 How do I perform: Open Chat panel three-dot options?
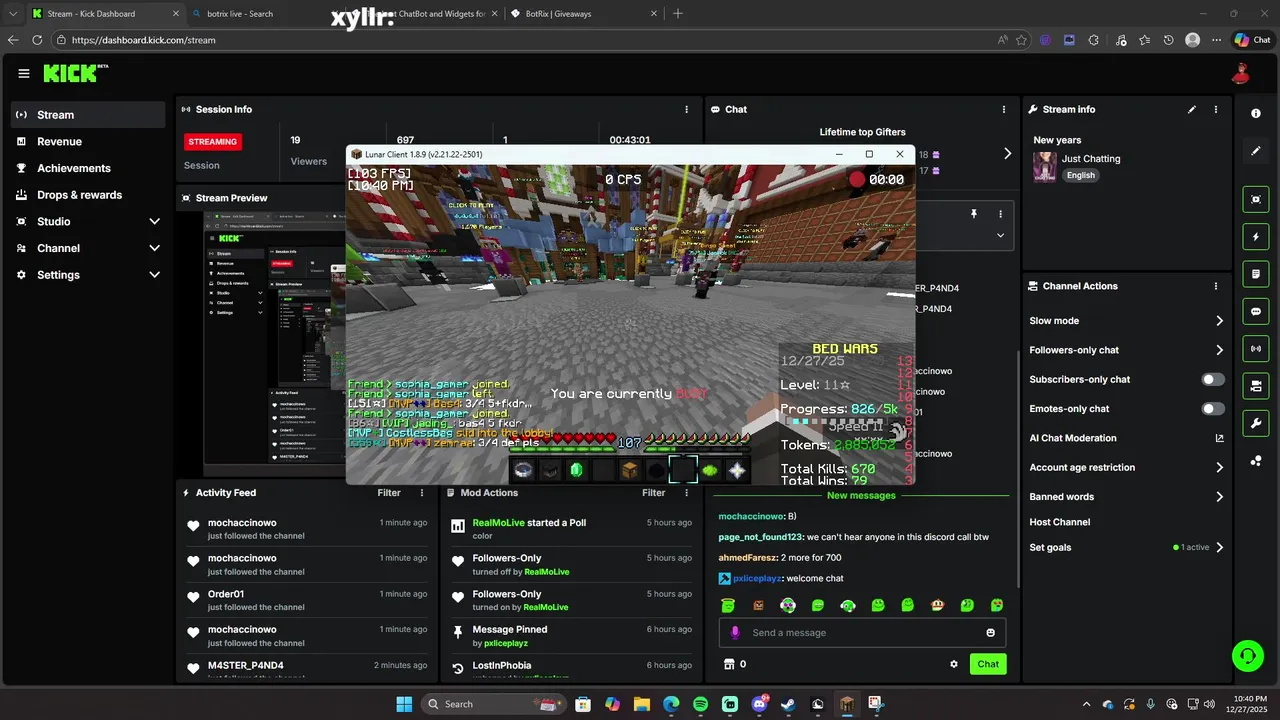pyautogui.click(x=1004, y=109)
